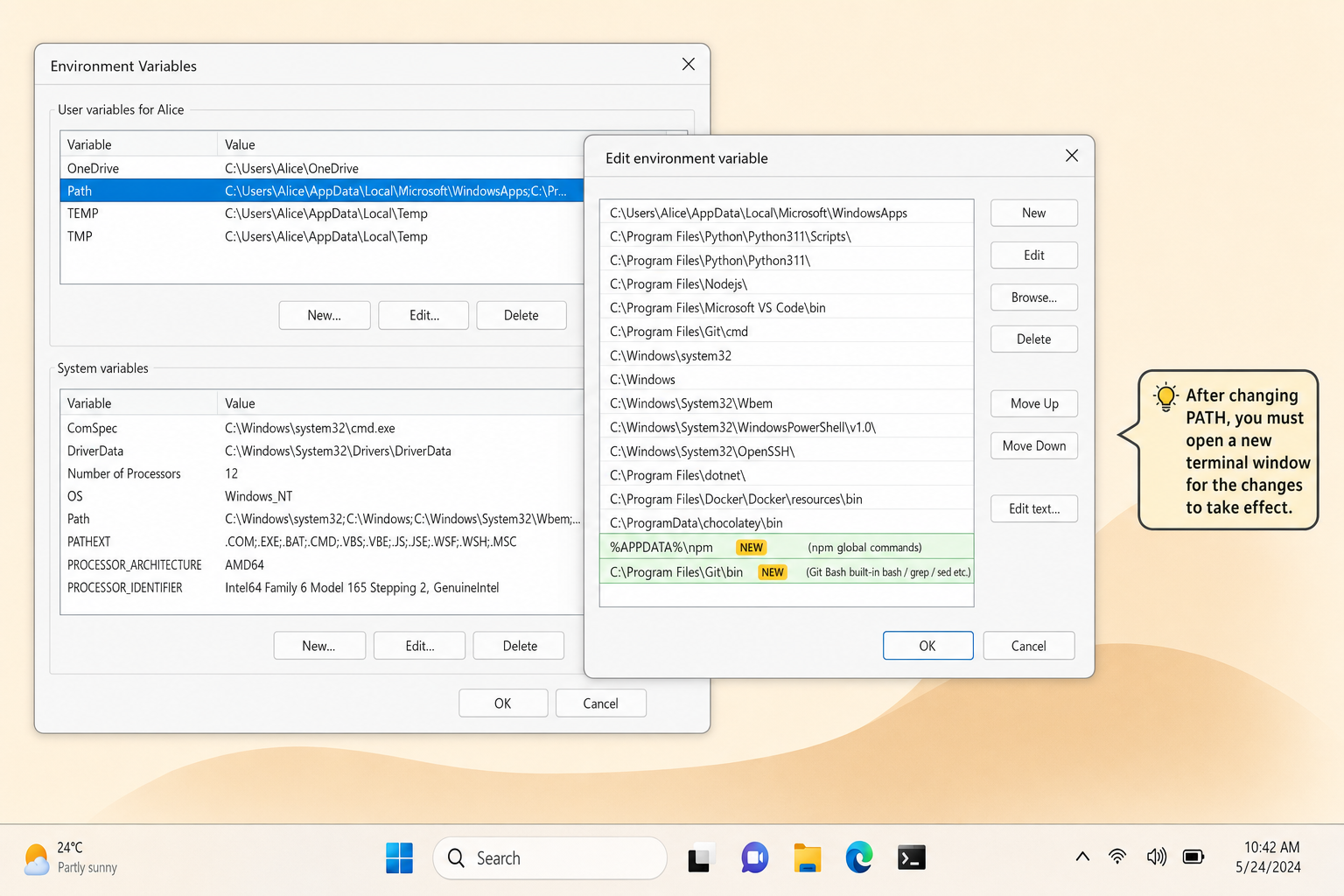Show hidden tray icons chevron
1344x896 pixels.
point(1082,857)
